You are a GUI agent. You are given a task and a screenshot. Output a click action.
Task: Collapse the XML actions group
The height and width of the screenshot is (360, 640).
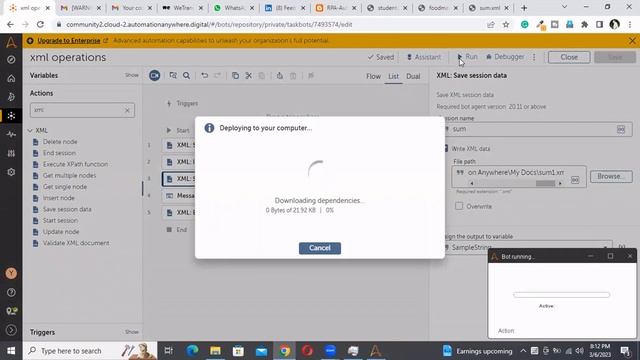click(30, 131)
